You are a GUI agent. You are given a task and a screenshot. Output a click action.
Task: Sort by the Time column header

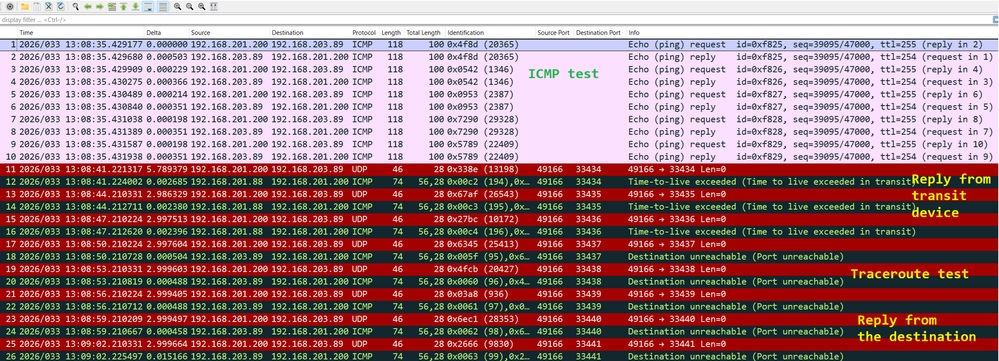(80, 32)
